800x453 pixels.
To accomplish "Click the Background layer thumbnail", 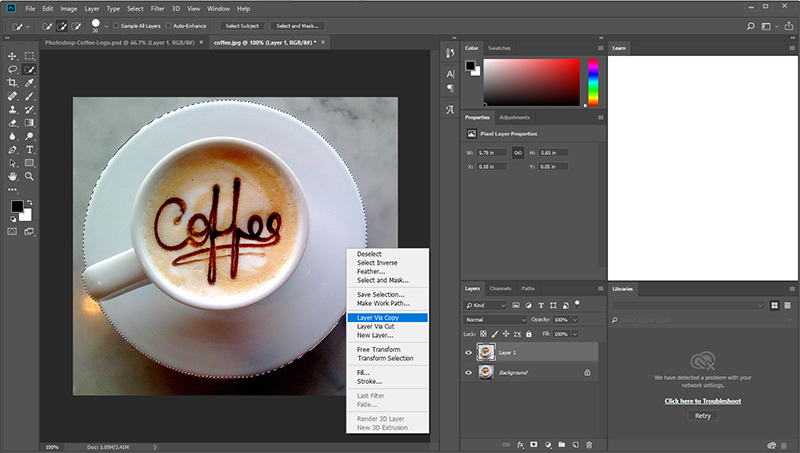I will tap(486, 372).
